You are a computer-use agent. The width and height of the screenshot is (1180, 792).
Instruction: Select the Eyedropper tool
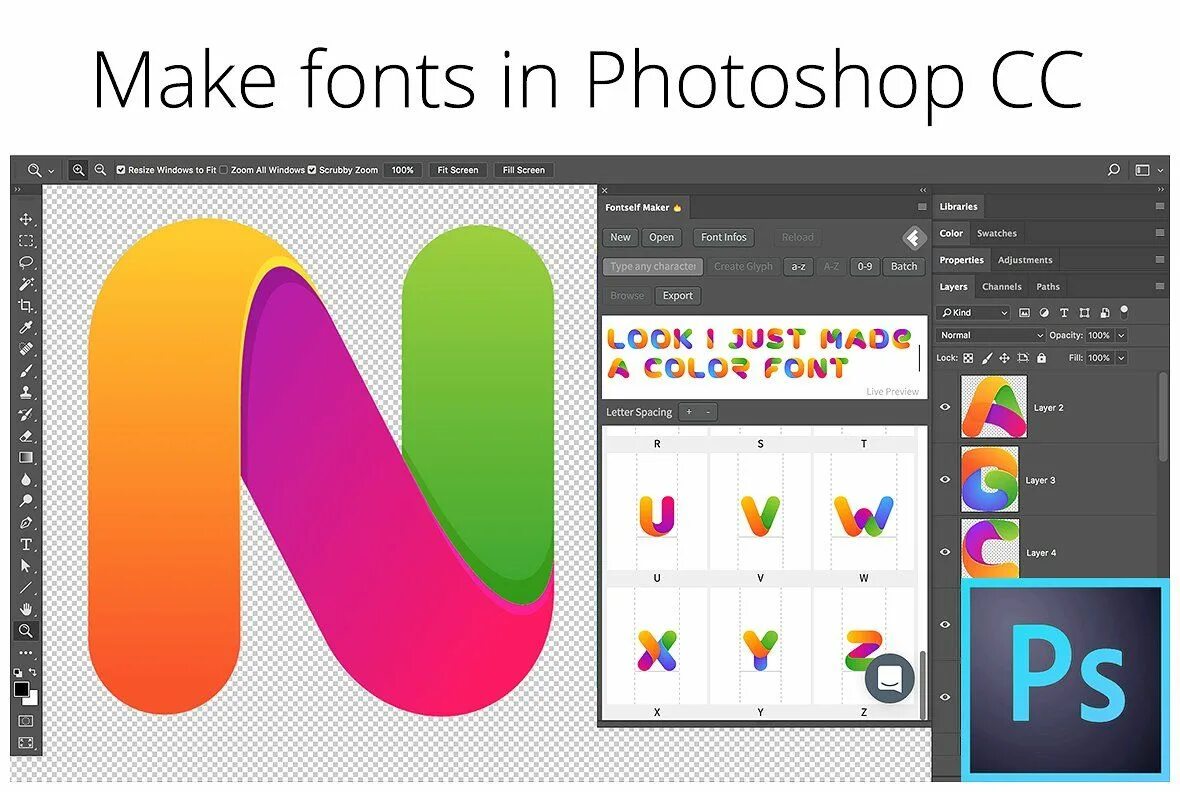point(26,327)
